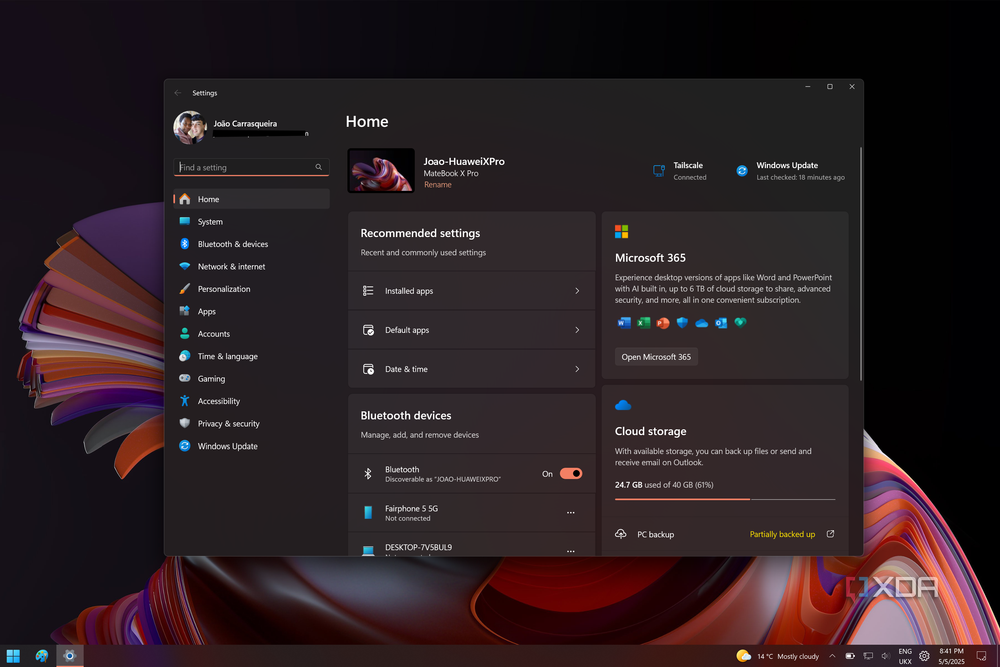
Task: Open Windows Start menu from taskbar
Action: (x=13, y=656)
